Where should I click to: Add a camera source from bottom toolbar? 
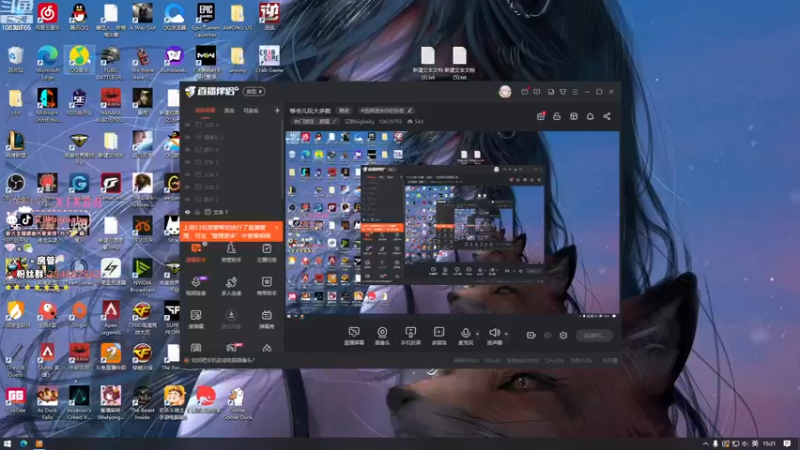coord(382,336)
